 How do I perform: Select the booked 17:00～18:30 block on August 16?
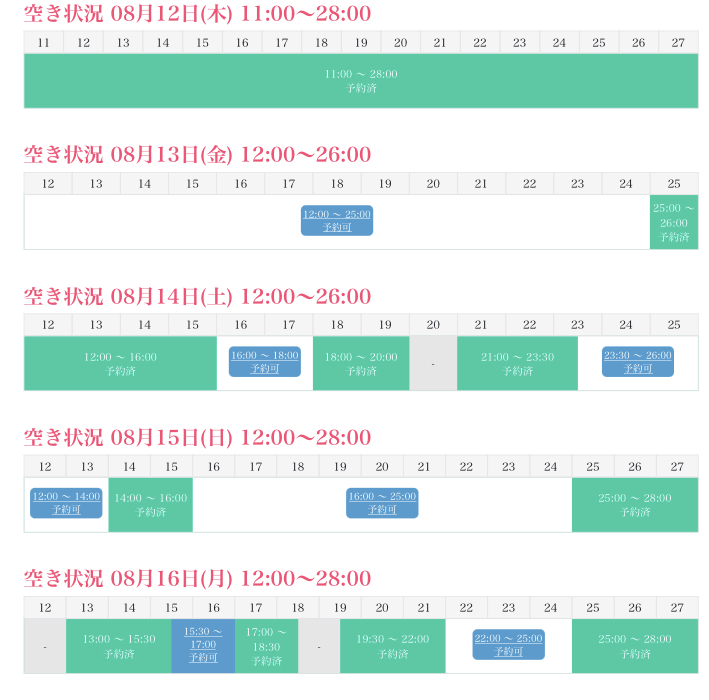pyautogui.click(x=266, y=646)
